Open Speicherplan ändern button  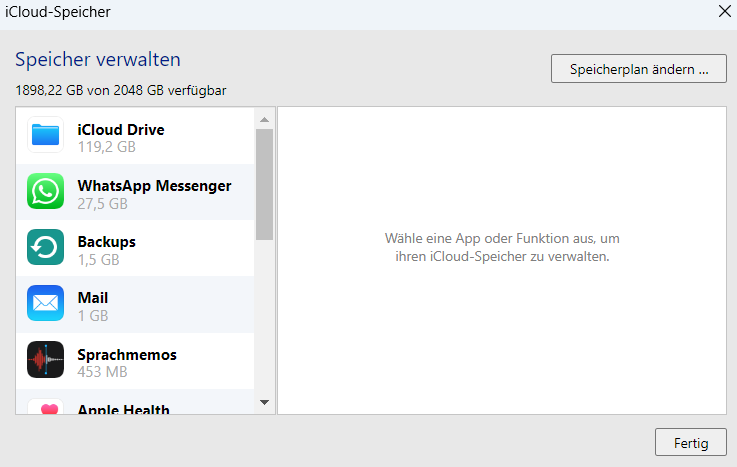[639, 69]
